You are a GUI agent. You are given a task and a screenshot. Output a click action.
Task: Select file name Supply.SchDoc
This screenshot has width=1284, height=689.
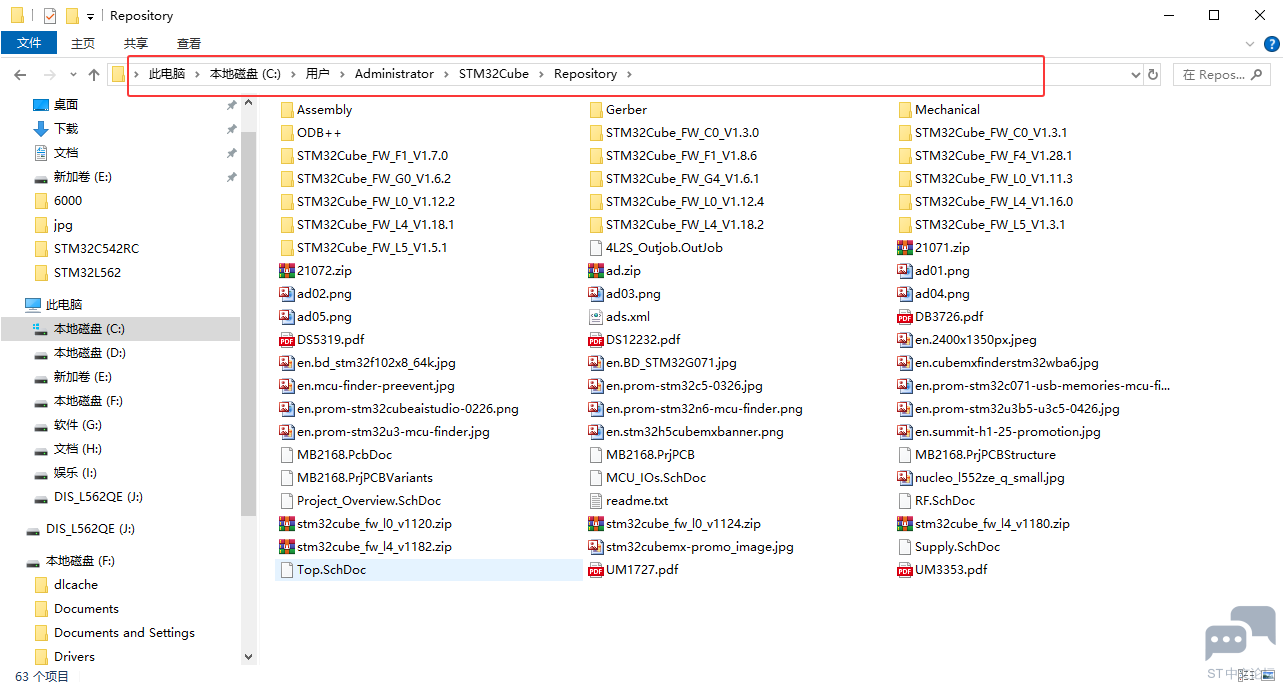coord(957,547)
